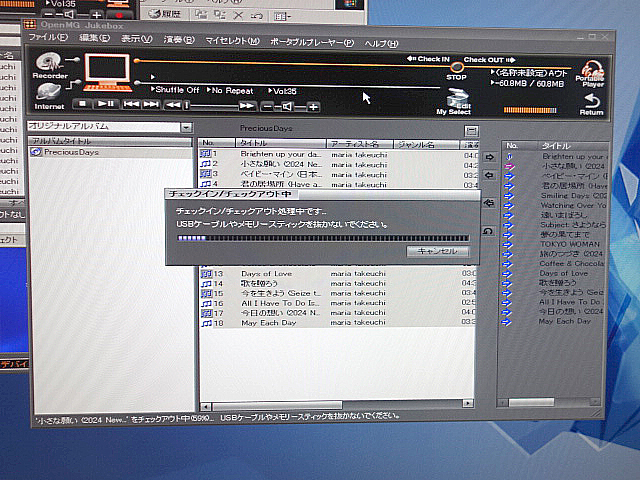
Task: Sort by タイトル column header
Action: coord(281,143)
